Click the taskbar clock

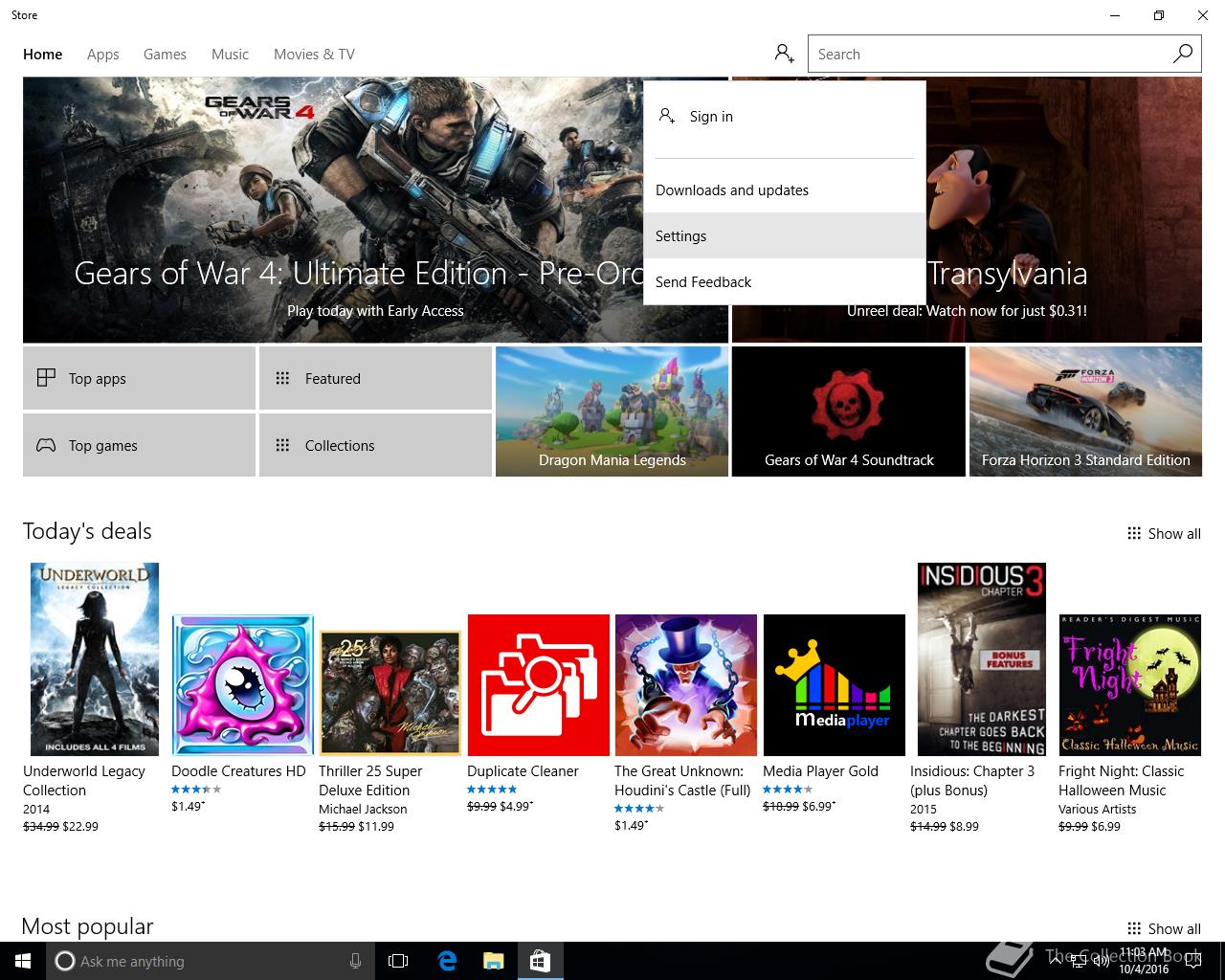(1144, 961)
